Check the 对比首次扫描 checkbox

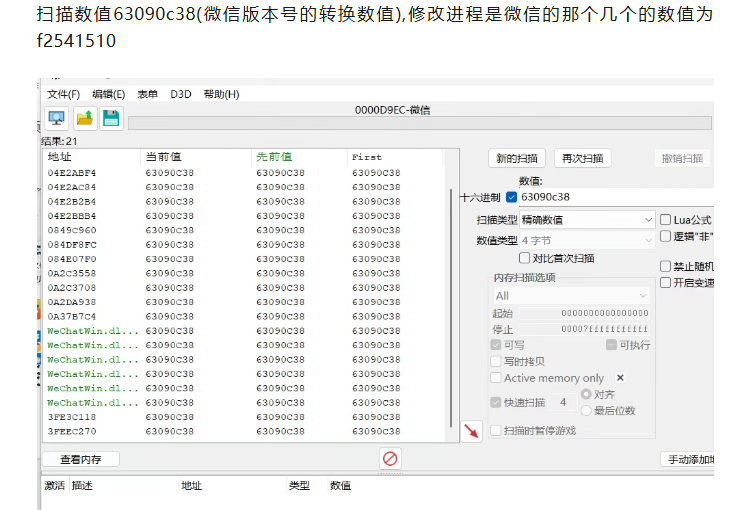pos(524,258)
